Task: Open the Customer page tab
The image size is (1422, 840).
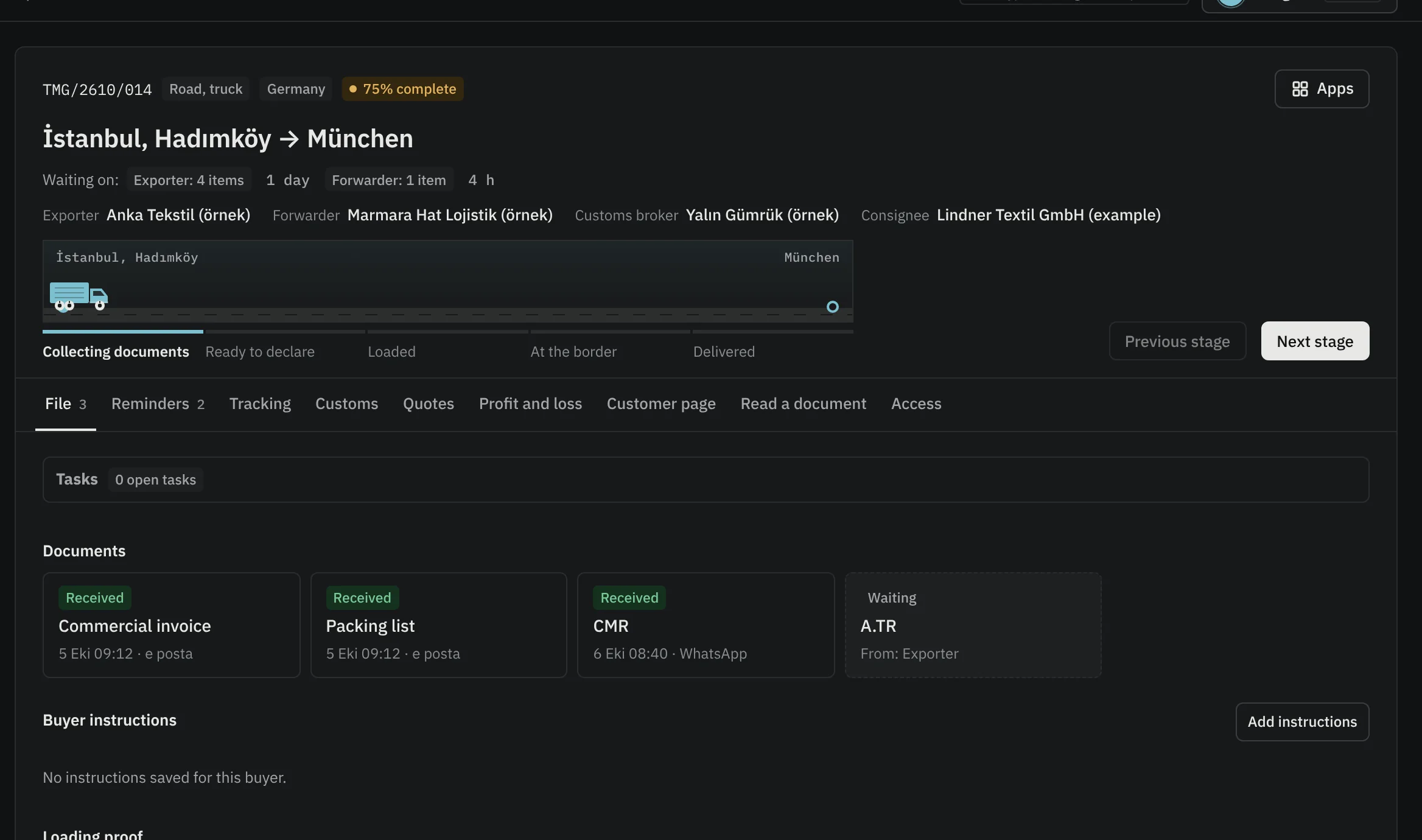Action: (661, 404)
